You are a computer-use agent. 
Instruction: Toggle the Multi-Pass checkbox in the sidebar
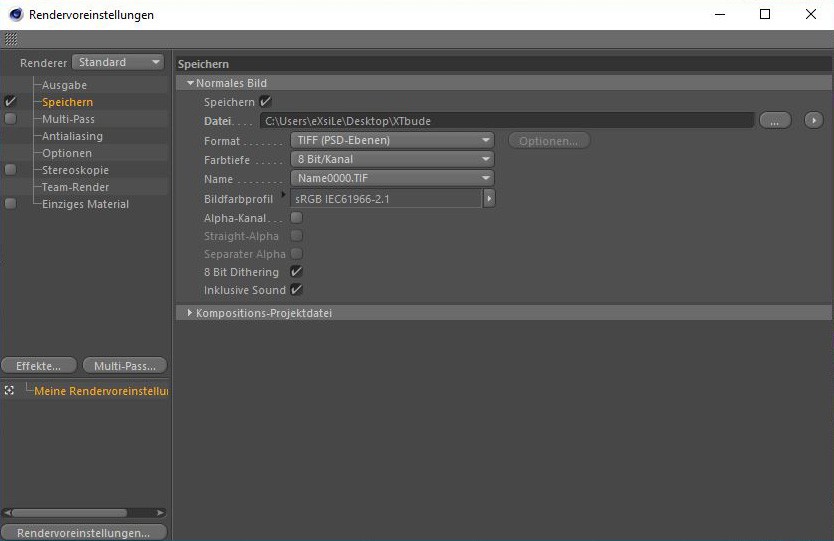(x=10, y=119)
